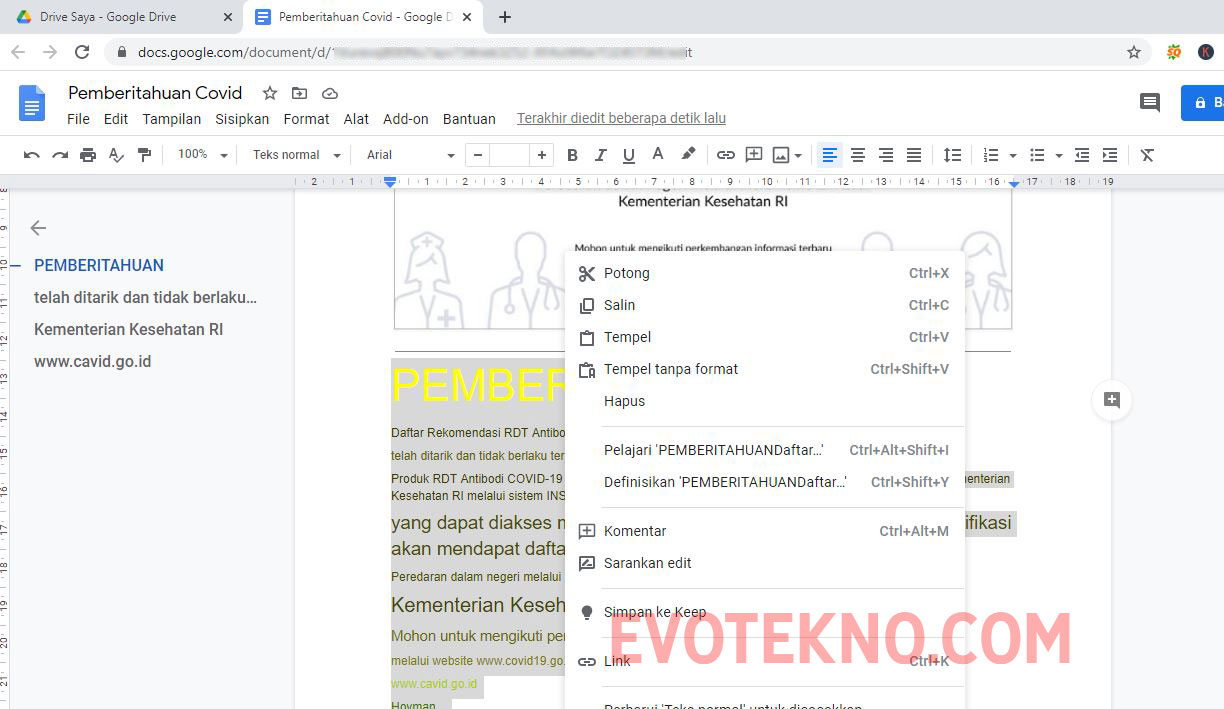1224x709 pixels.
Task: Insert a link using the toolbar chain icon
Action: point(726,155)
